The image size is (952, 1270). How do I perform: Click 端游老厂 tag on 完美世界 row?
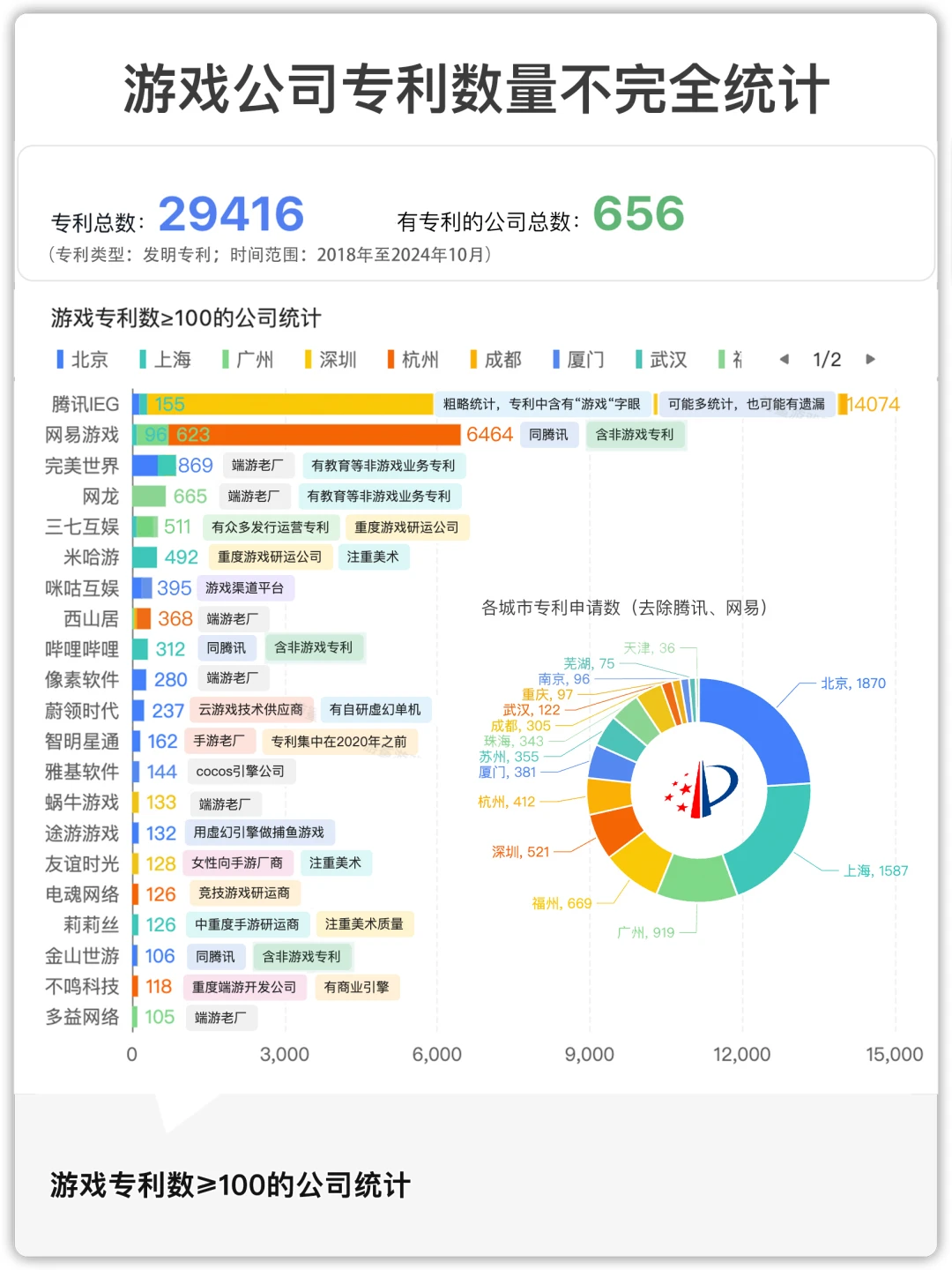pos(257,466)
